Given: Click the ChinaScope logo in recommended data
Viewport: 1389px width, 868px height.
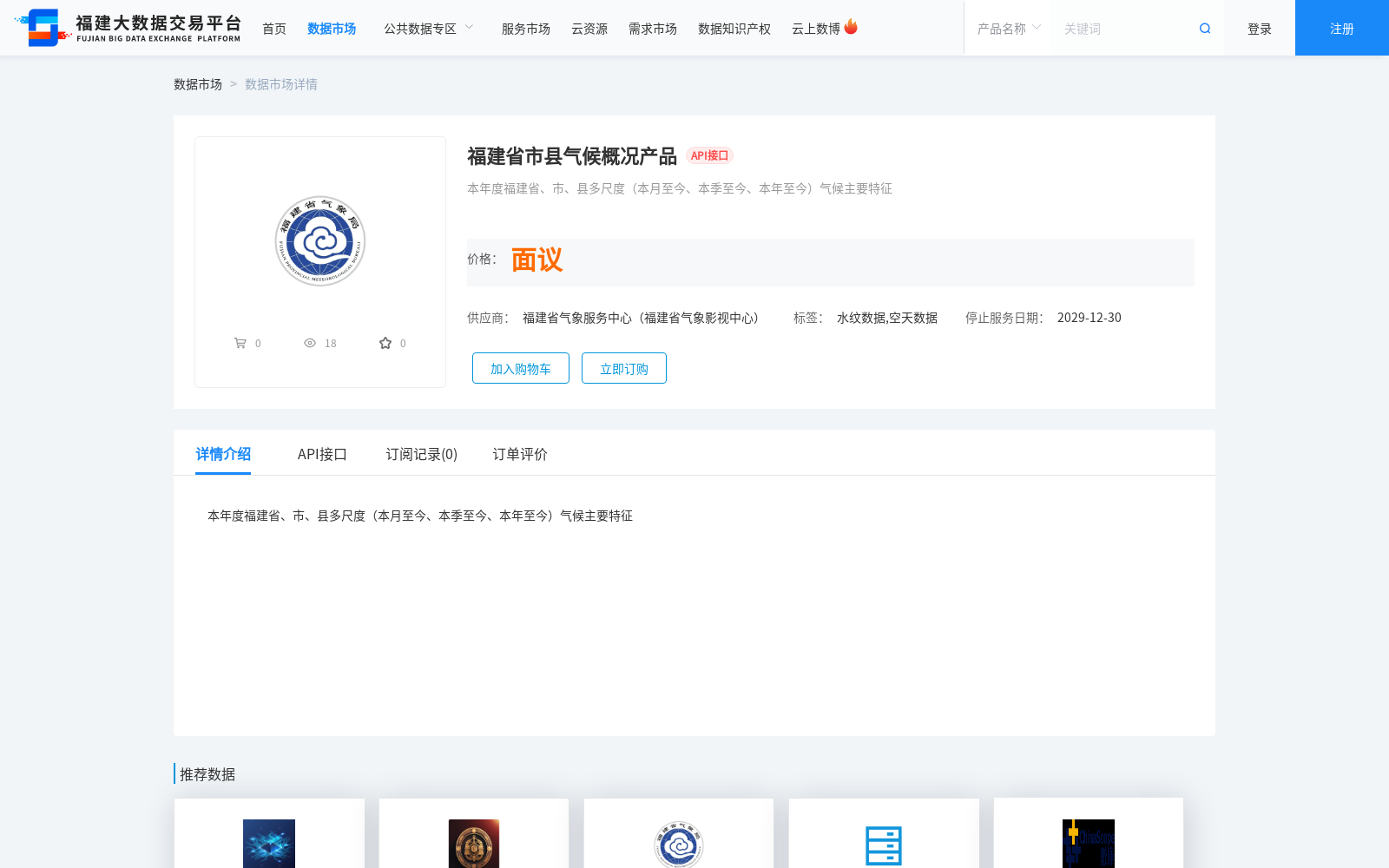Looking at the screenshot, I should pos(1089,843).
